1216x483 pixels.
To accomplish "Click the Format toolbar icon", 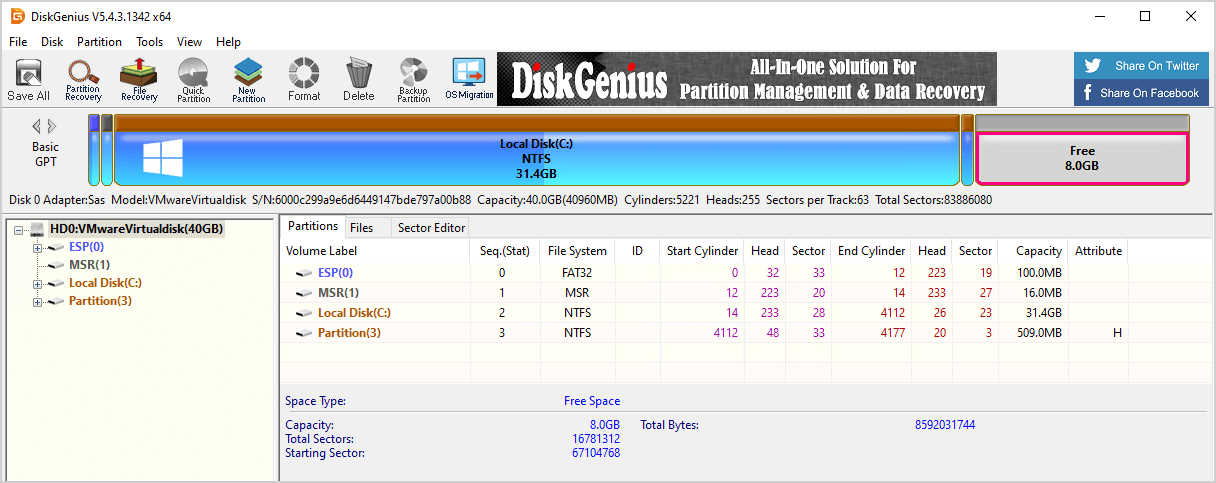I will click(x=304, y=80).
